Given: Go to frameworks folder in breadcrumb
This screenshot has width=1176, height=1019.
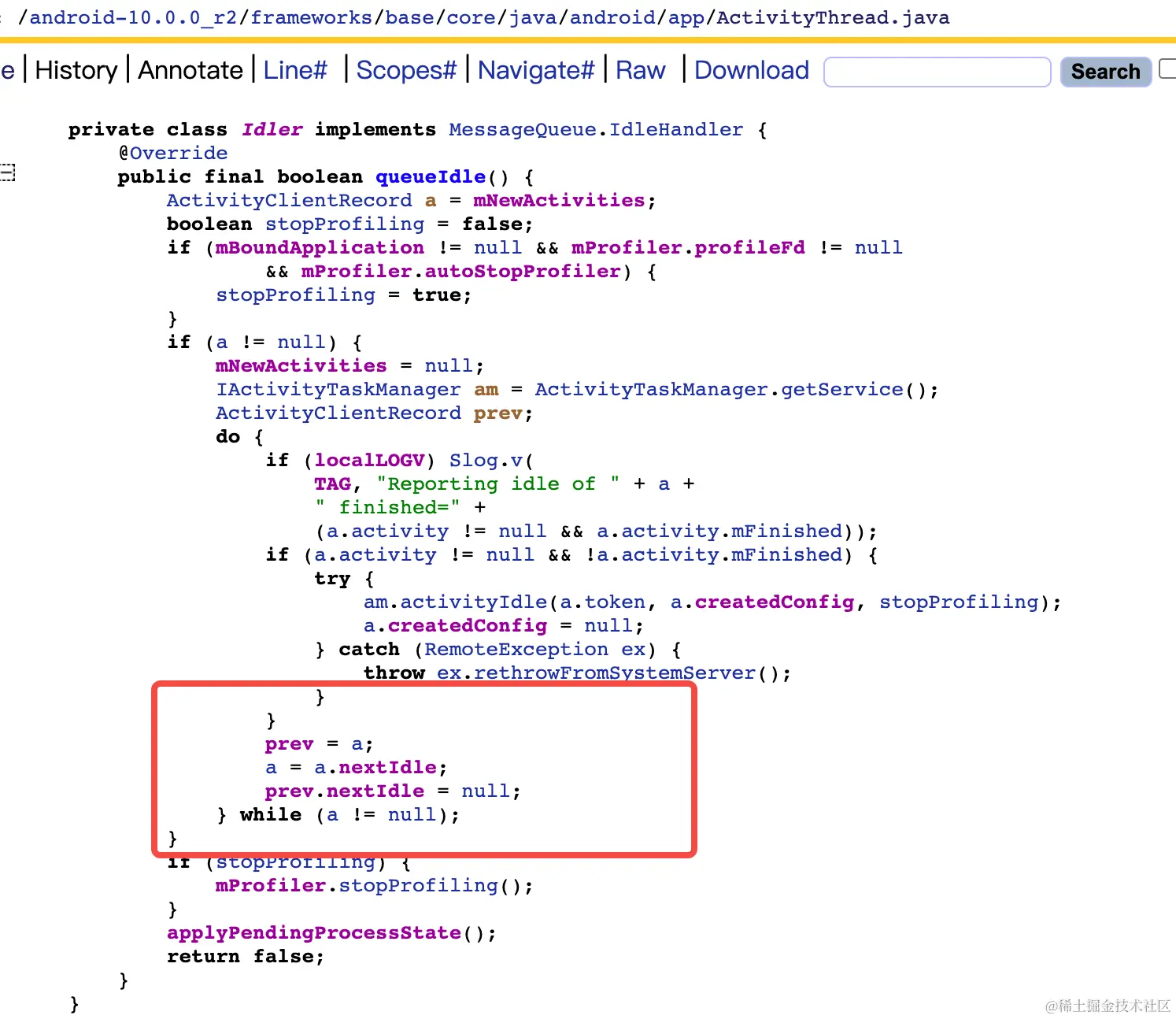Looking at the screenshot, I should click(x=311, y=17).
